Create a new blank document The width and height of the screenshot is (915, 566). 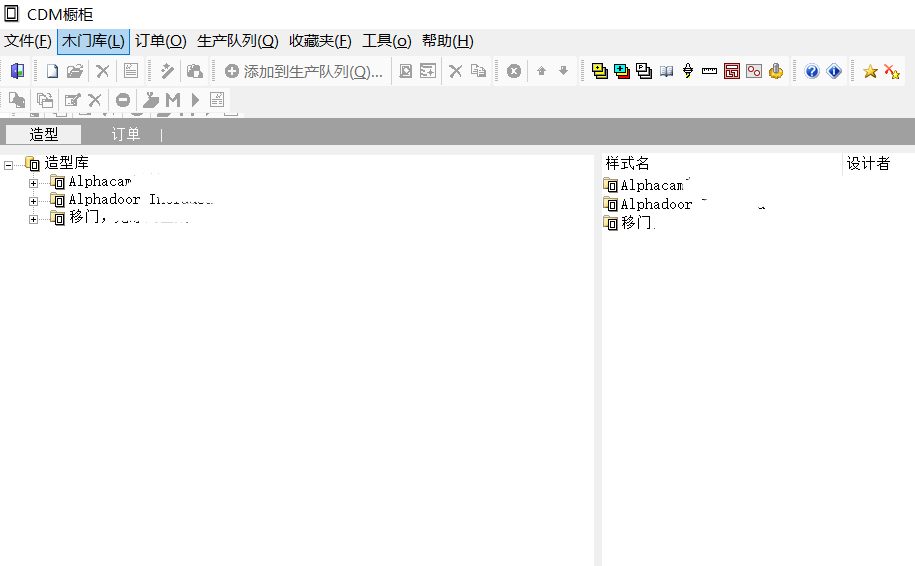[53, 71]
